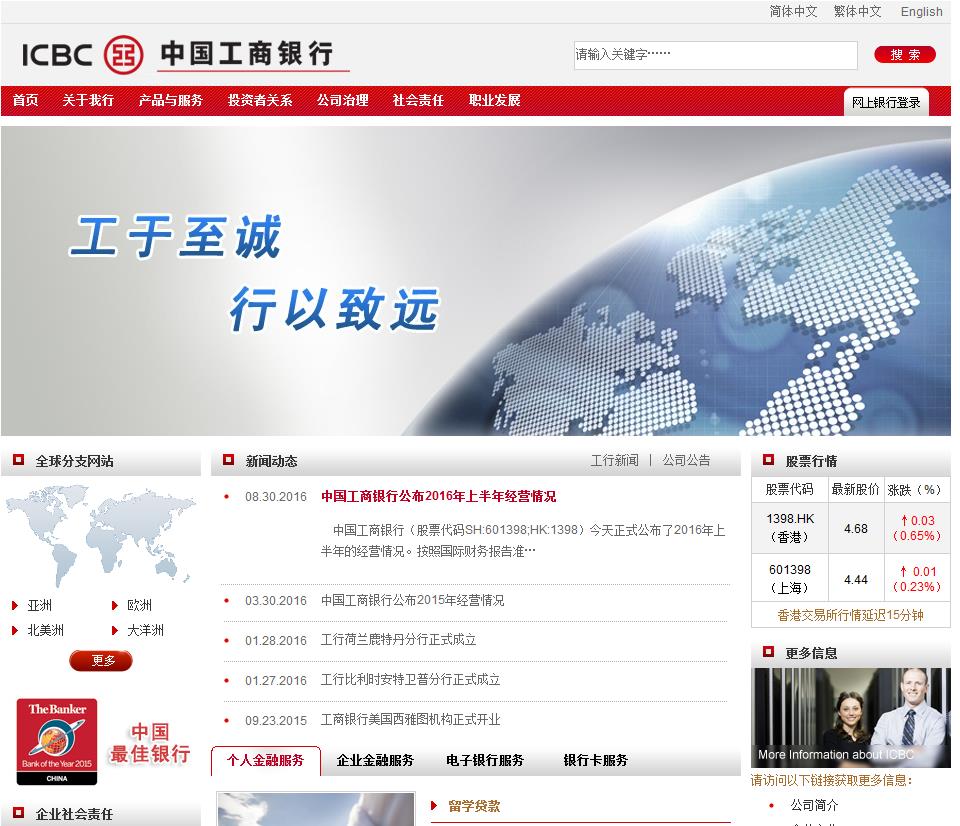Click the red square icon beside 更多信息

pyautogui.click(x=768, y=651)
